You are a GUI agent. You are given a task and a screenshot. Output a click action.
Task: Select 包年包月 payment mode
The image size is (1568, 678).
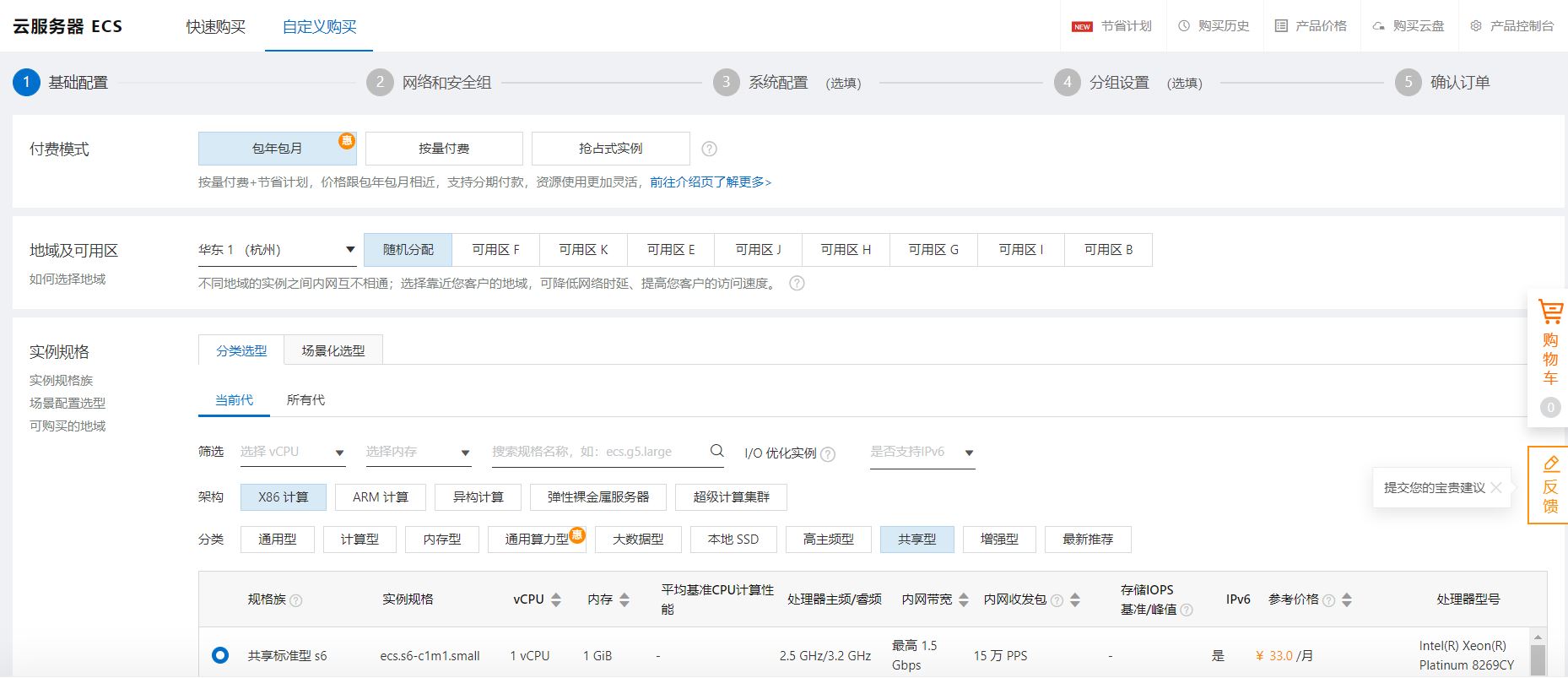point(277,149)
